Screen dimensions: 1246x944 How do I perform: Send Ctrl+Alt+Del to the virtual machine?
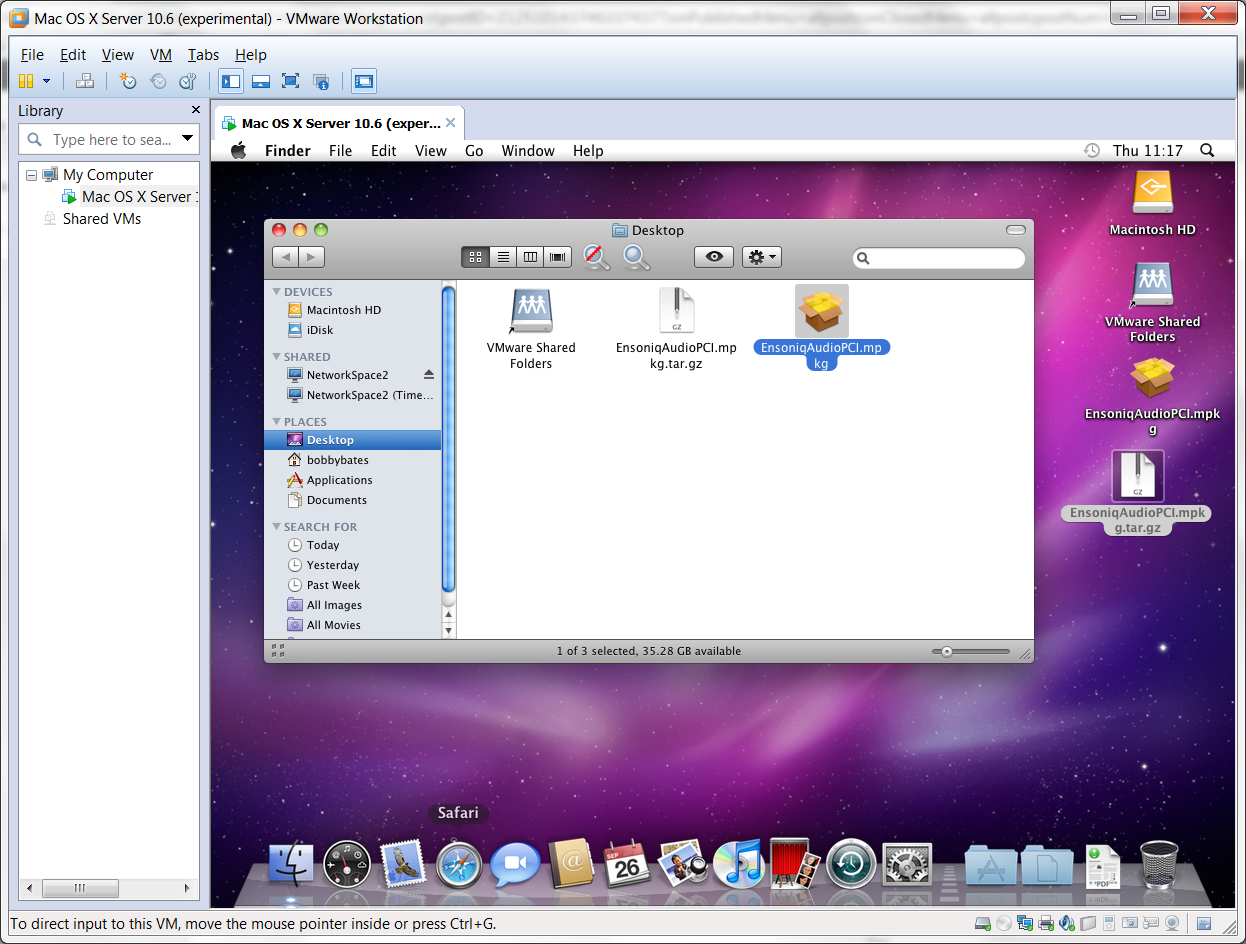click(86, 81)
